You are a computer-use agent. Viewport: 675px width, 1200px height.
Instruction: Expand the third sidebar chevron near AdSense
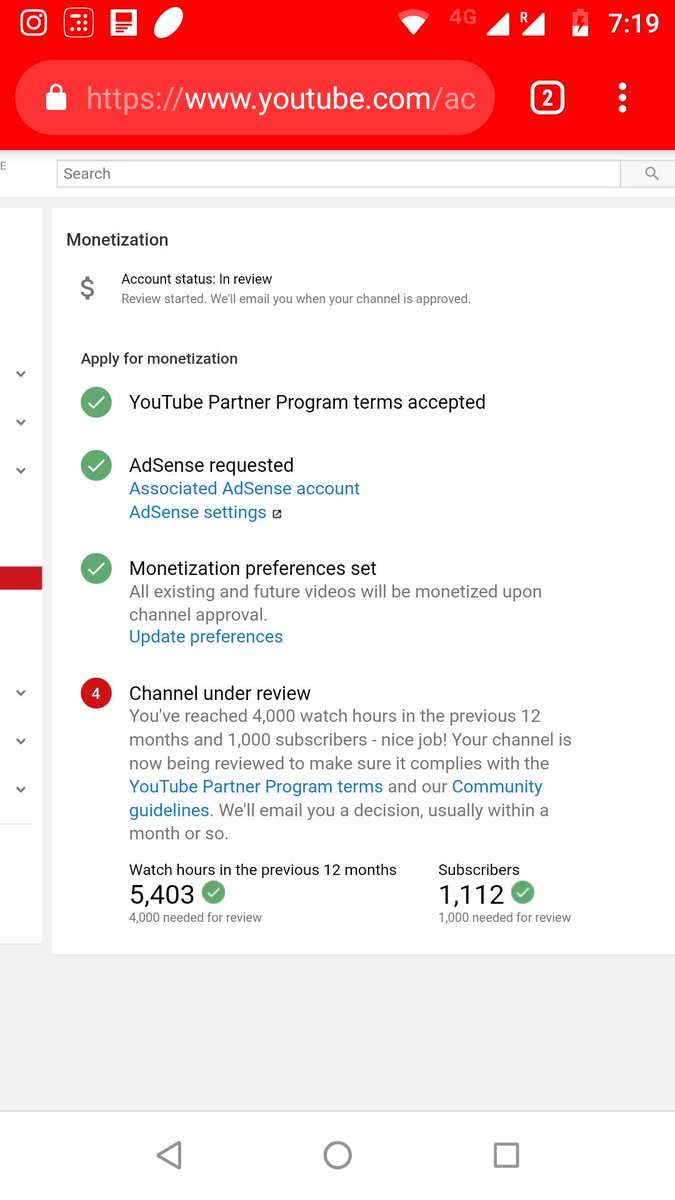coord(21,470)
